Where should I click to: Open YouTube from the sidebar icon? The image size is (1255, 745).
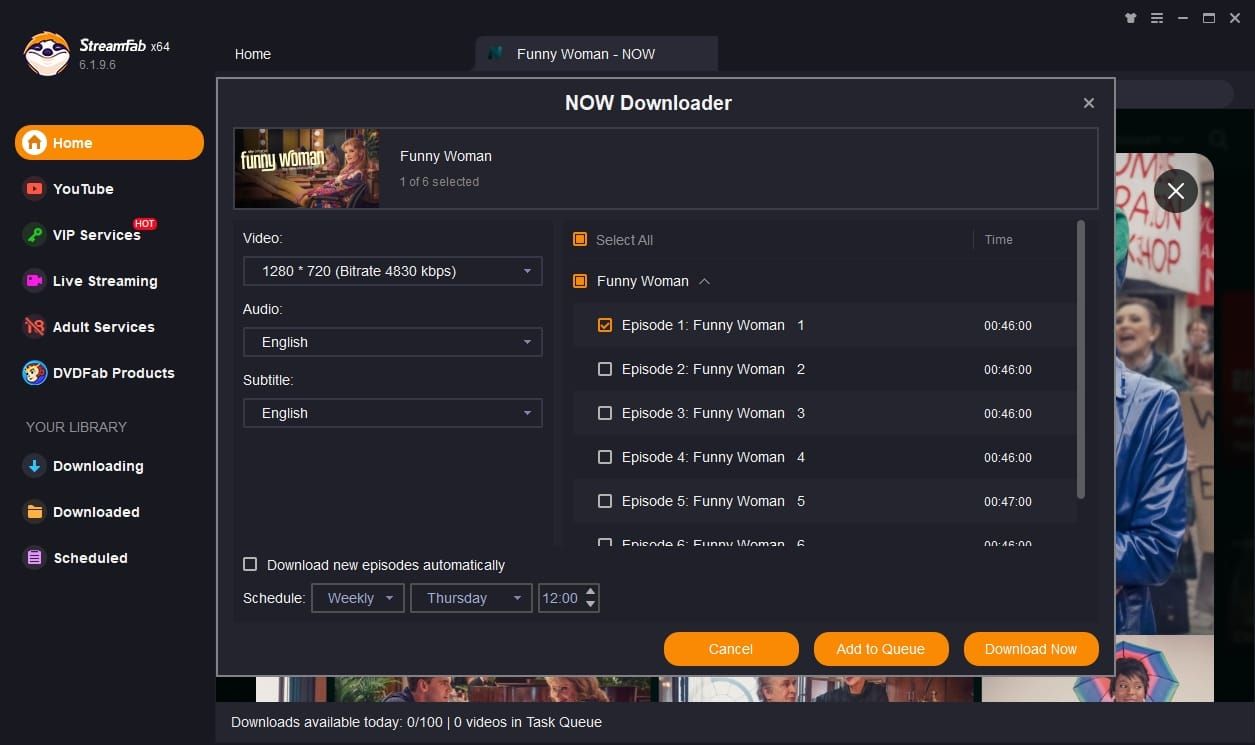pos(35,189)
